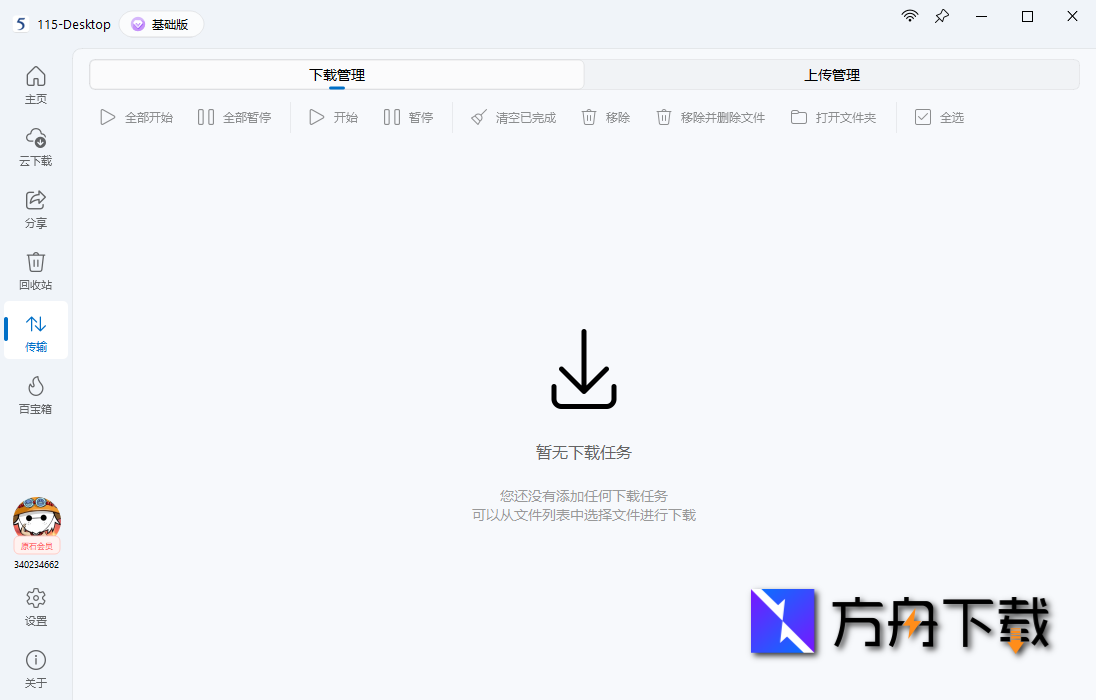Open the 回收站 recycle bin
The width and height of the screenshot is (1096, 700).
tap(35, 270)
